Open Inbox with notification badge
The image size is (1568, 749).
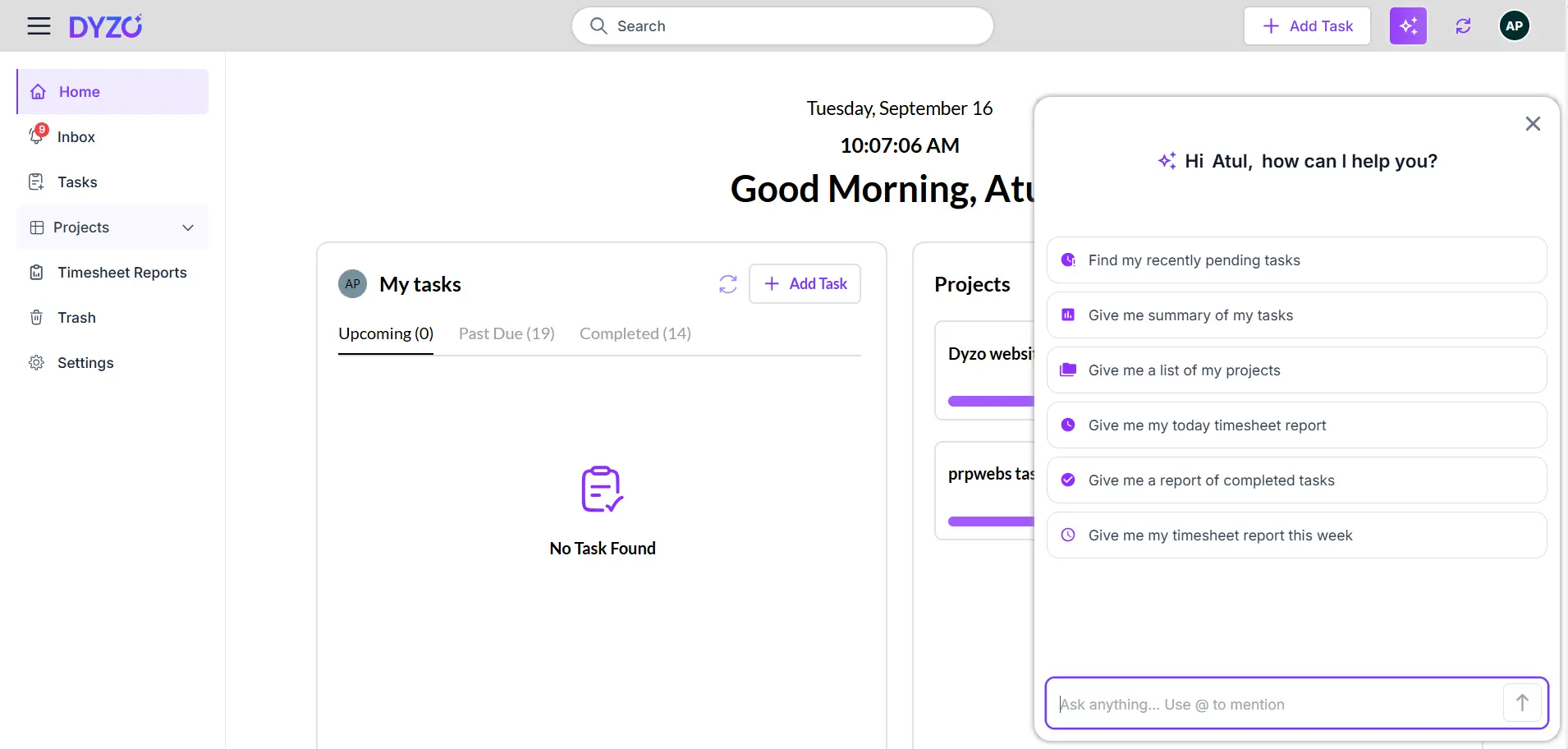coord(76,137)
